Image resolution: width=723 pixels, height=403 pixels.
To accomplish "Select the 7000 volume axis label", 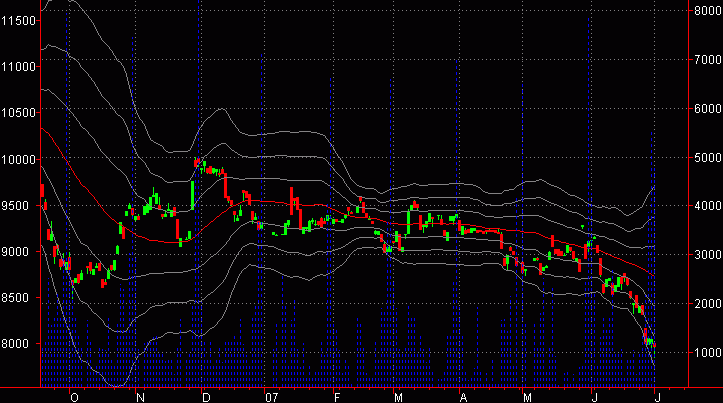I will tap(708, 59).
